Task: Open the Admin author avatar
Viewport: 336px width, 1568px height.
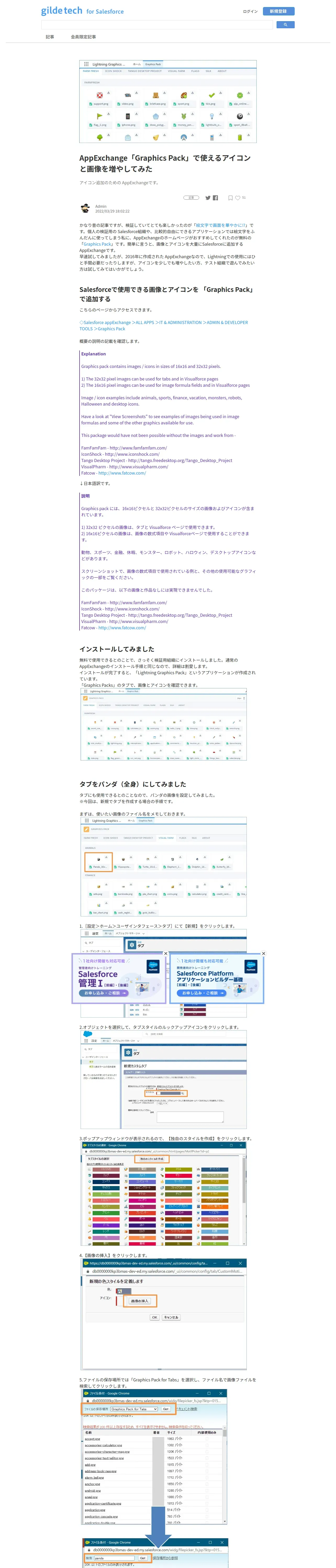Action: tap(85, 208)
